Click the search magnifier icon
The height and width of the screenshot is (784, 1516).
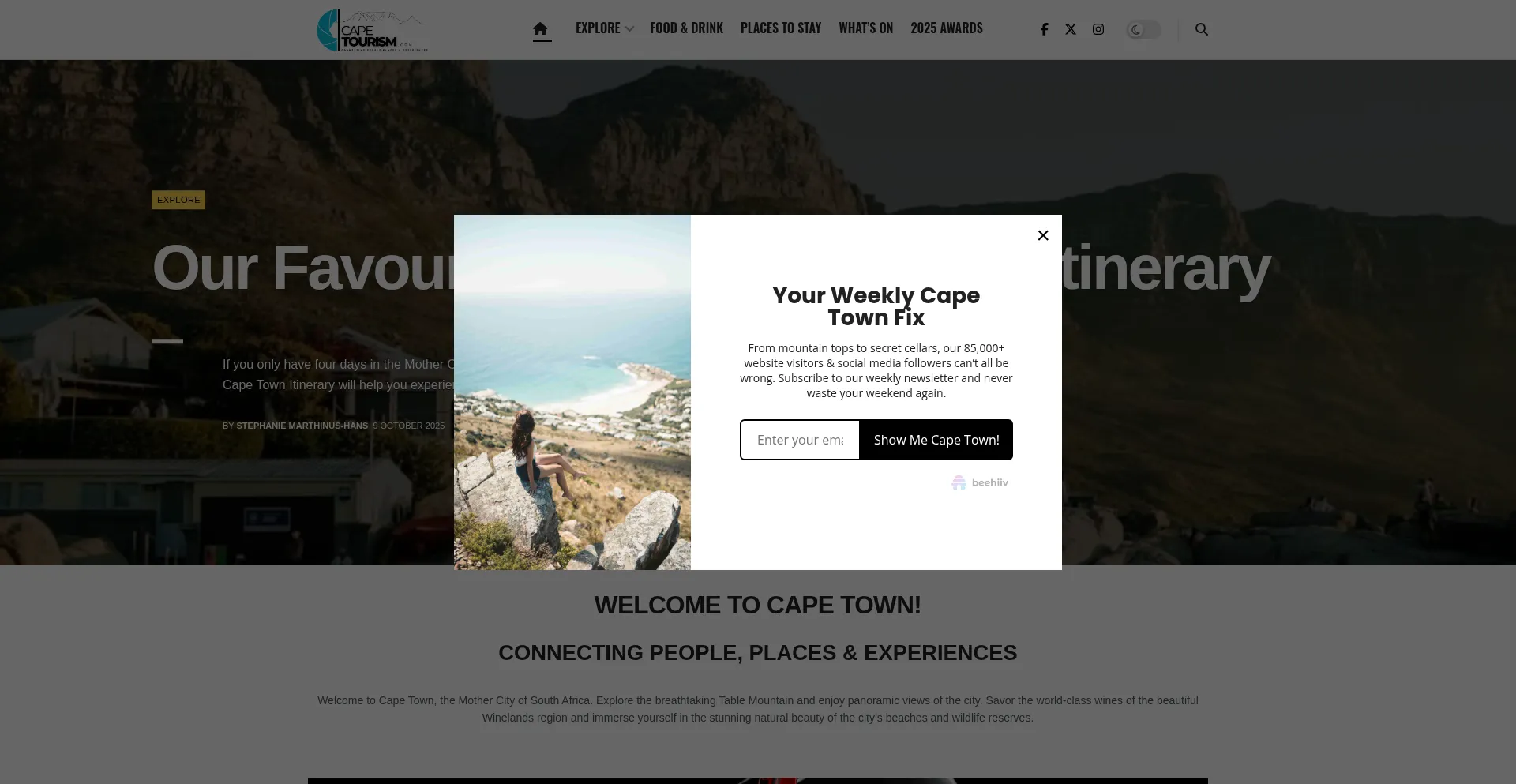pos(1202,29)
